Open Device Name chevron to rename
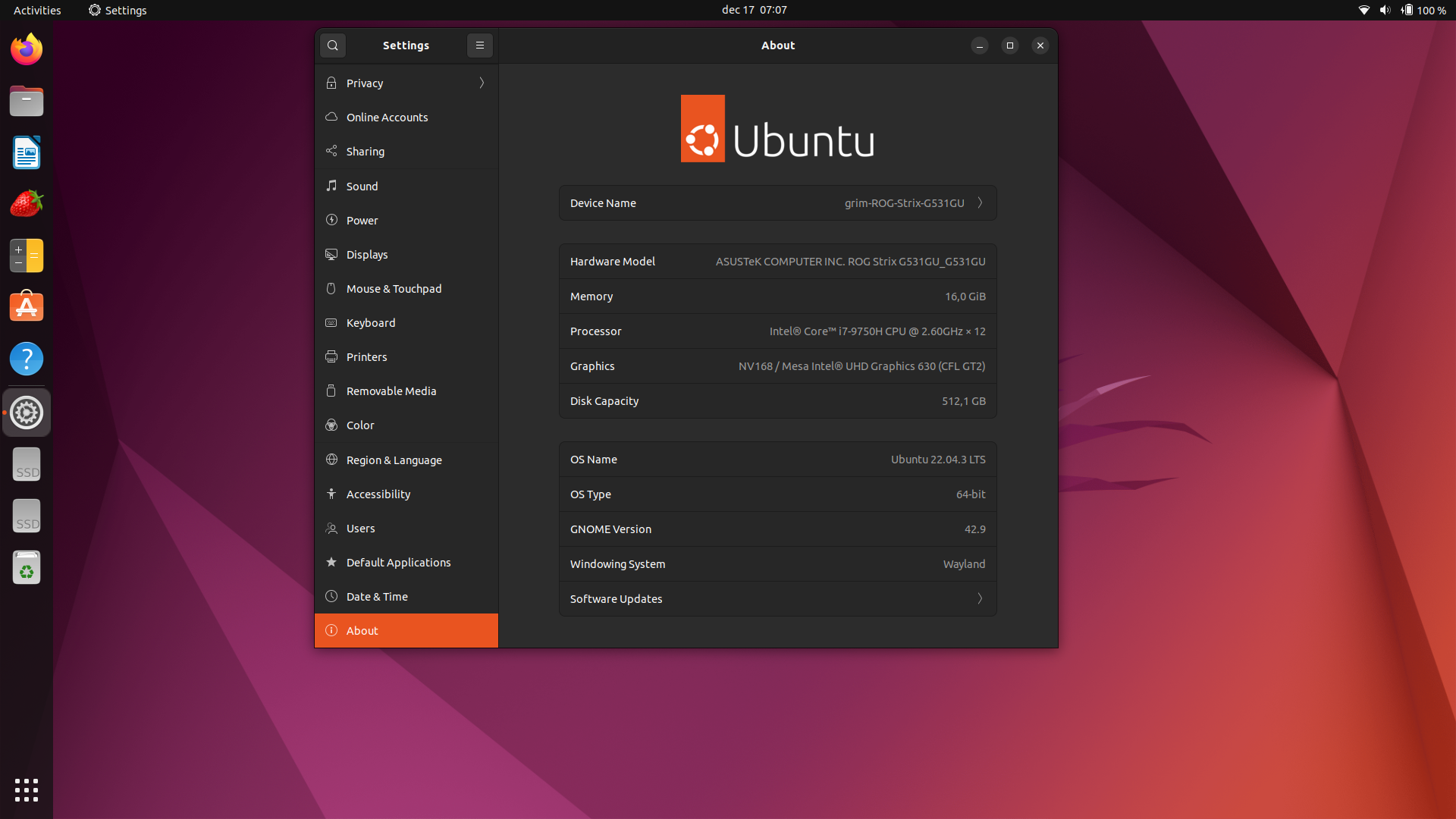The image size is (1456, 819). 980,202
